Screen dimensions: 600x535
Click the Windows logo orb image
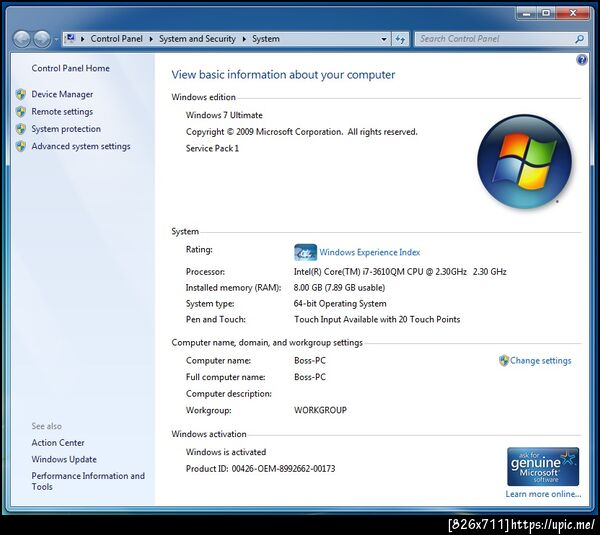[524, 162]
